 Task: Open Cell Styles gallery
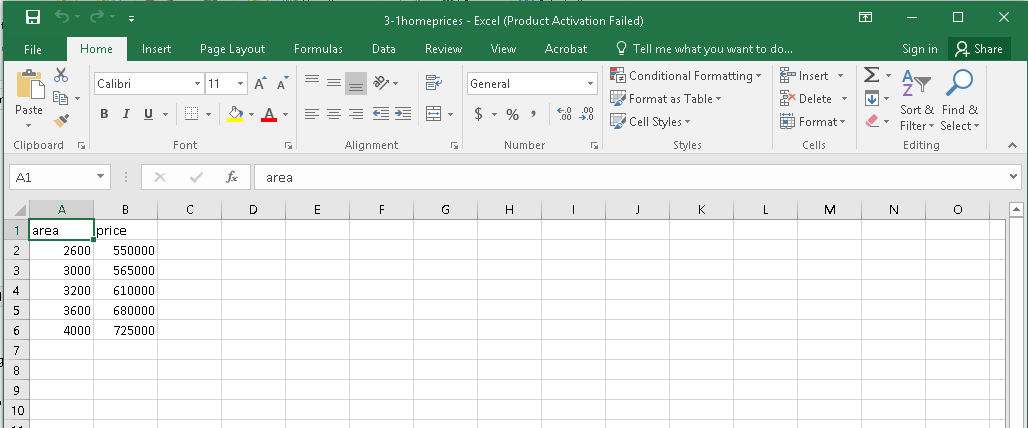click(650, 121)
